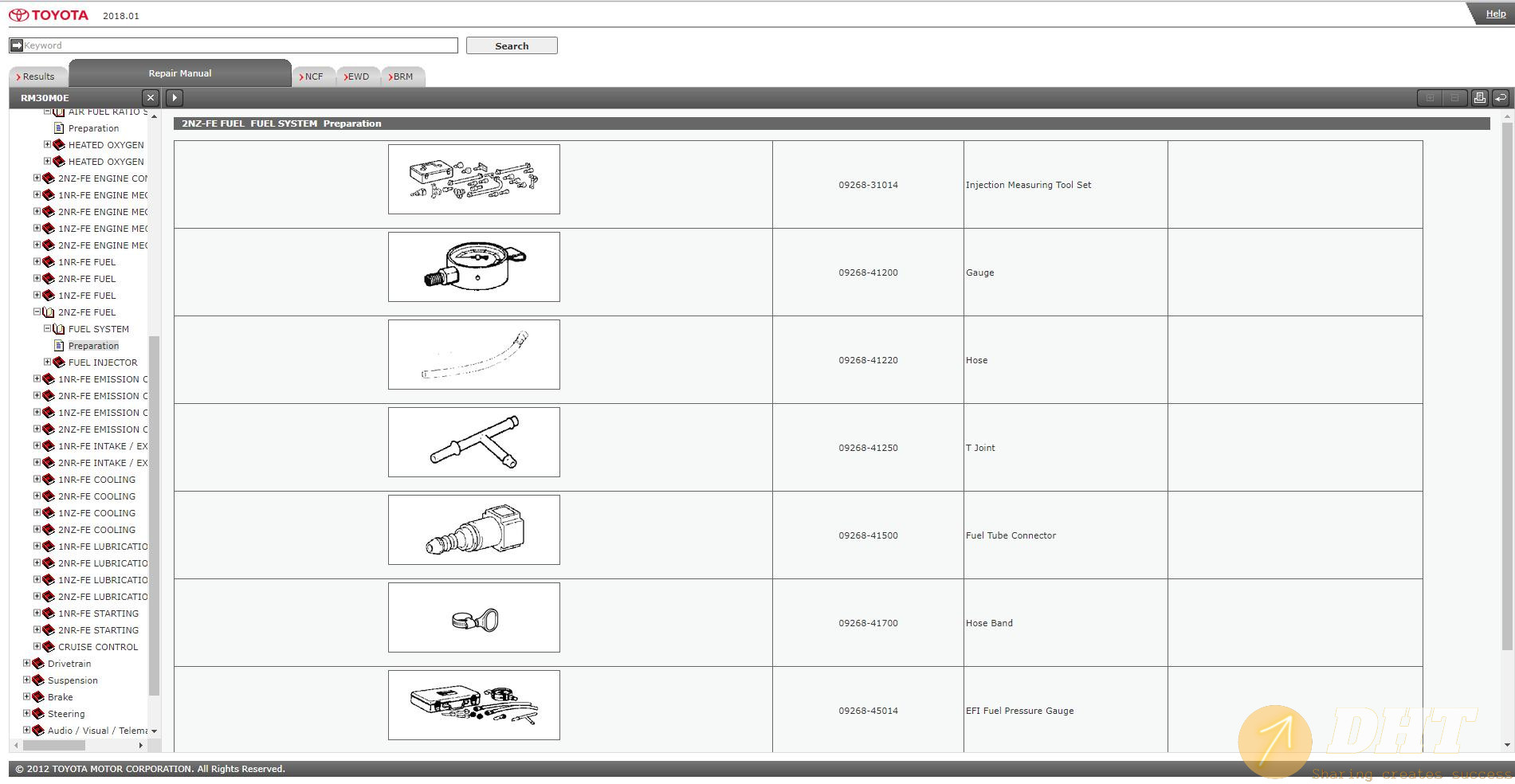The width and height of the screenshot is (1515, 784).
Task: Click the collapse-all sections toolbar icon
Action: [1454, 98]
